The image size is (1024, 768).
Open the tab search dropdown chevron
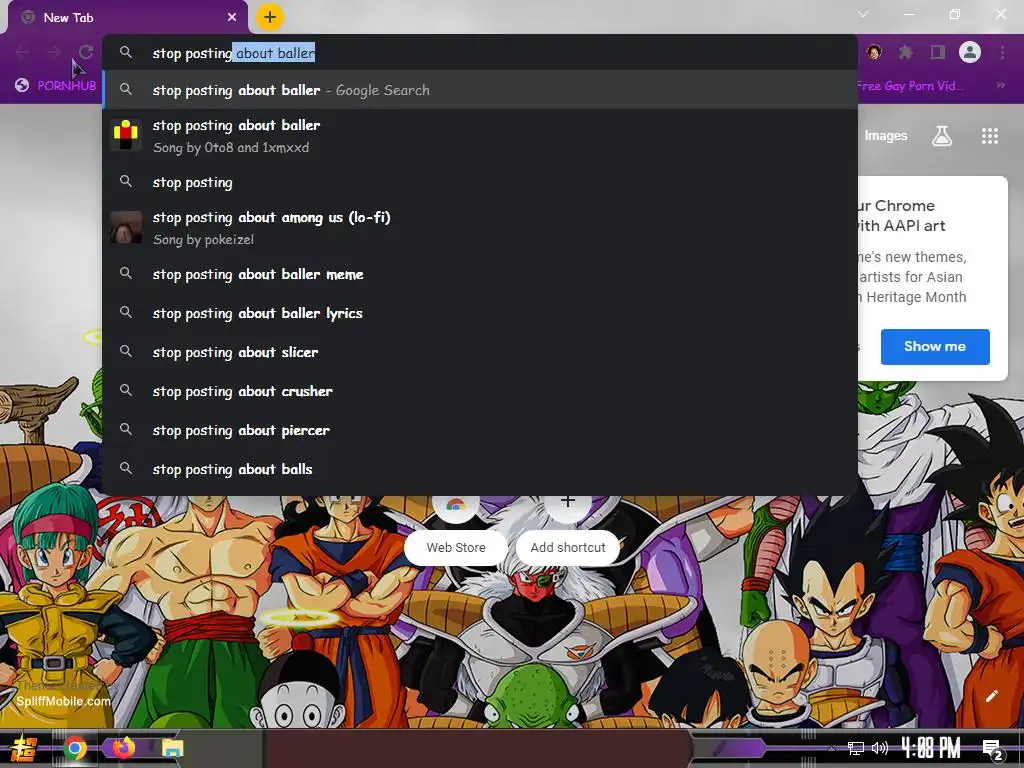863,14
